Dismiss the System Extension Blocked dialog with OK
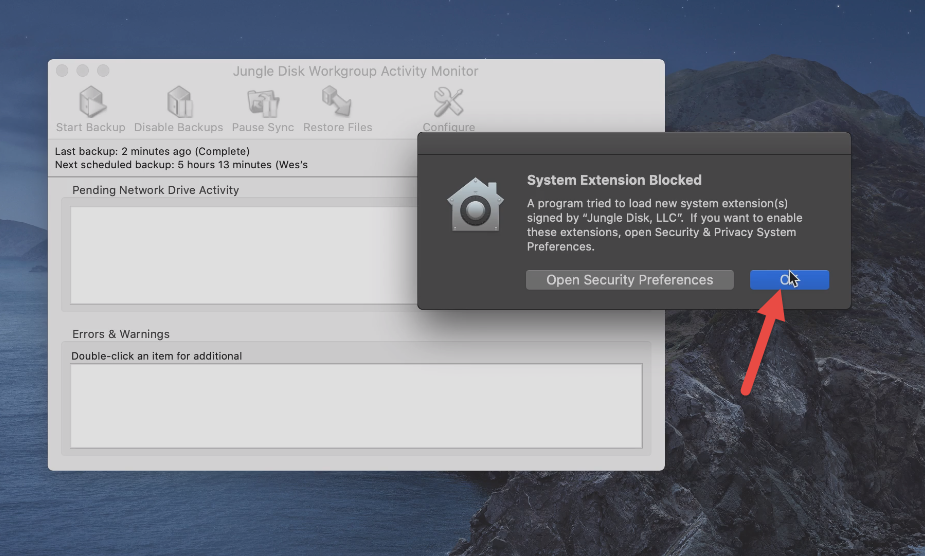 tap(789, 280)
